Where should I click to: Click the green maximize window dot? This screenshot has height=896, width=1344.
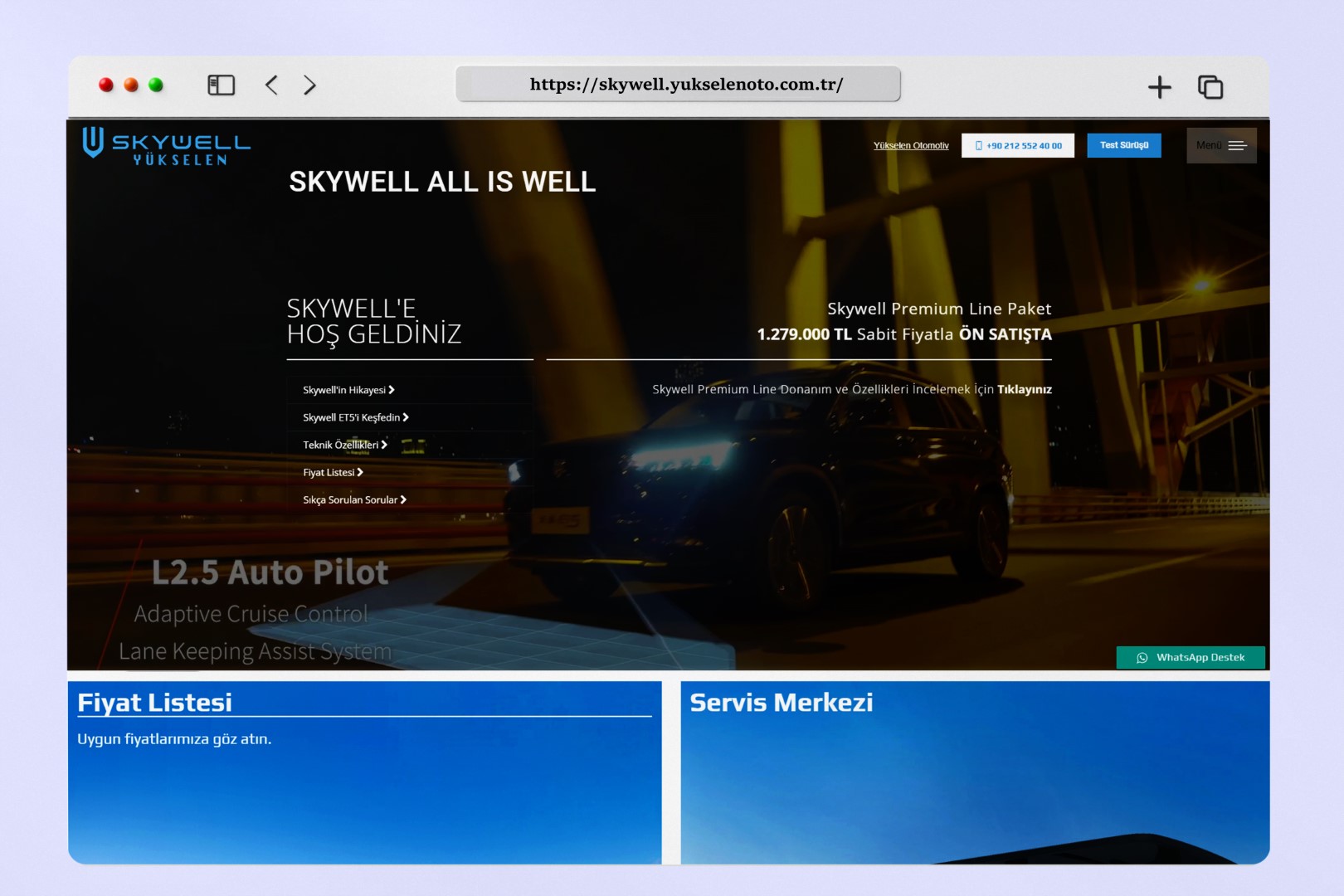[x=156, y=85]
